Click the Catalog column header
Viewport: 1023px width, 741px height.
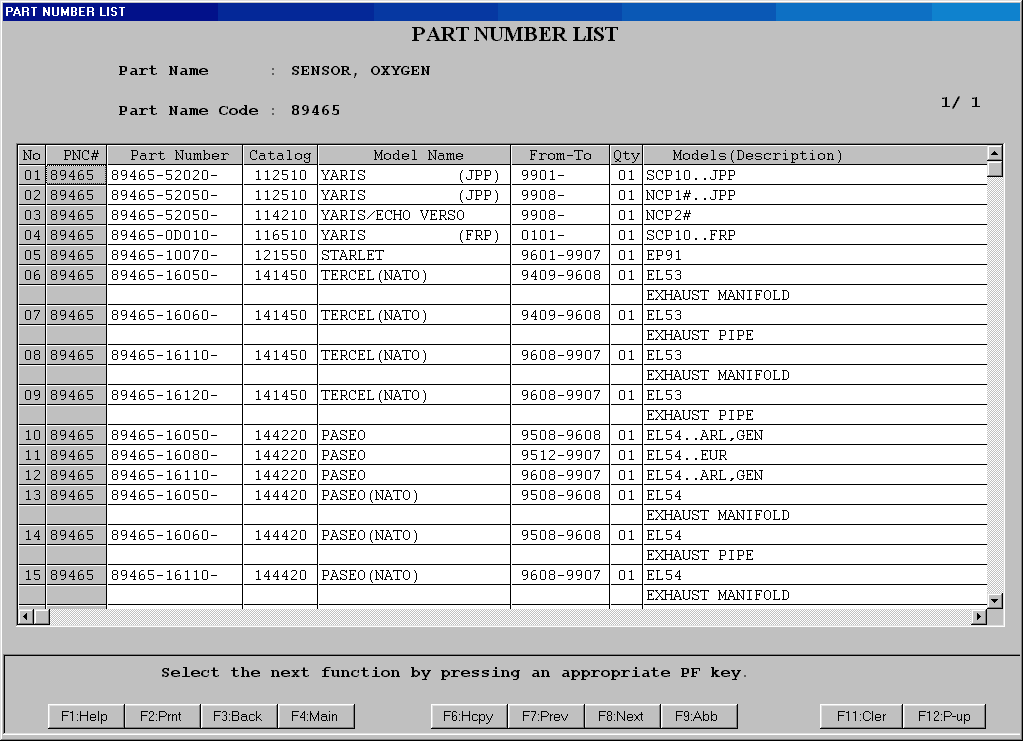tap(280, 155)
